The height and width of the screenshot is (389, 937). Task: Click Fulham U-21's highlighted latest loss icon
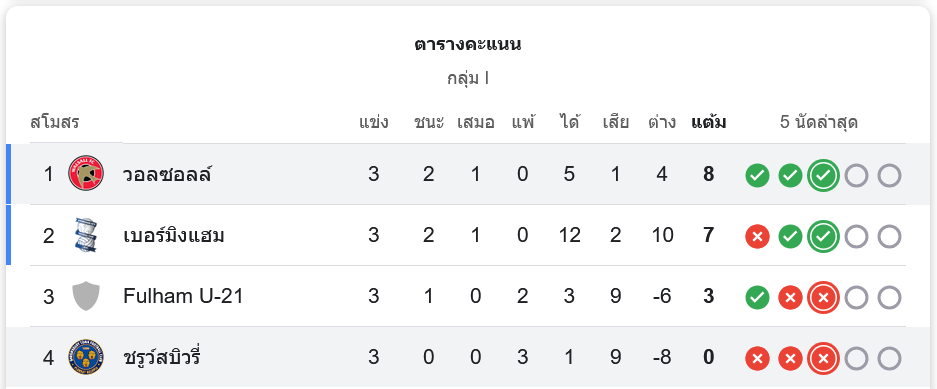[823, 298]
